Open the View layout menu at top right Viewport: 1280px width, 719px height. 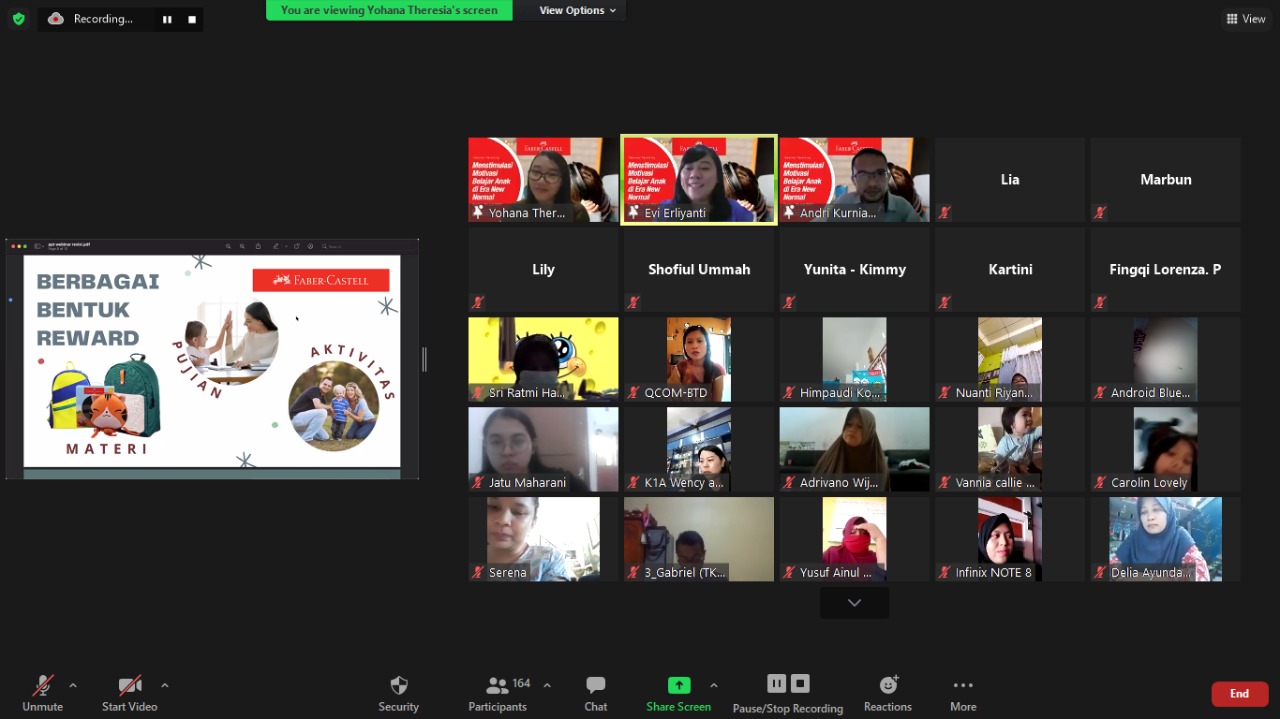coord(1245,18)
